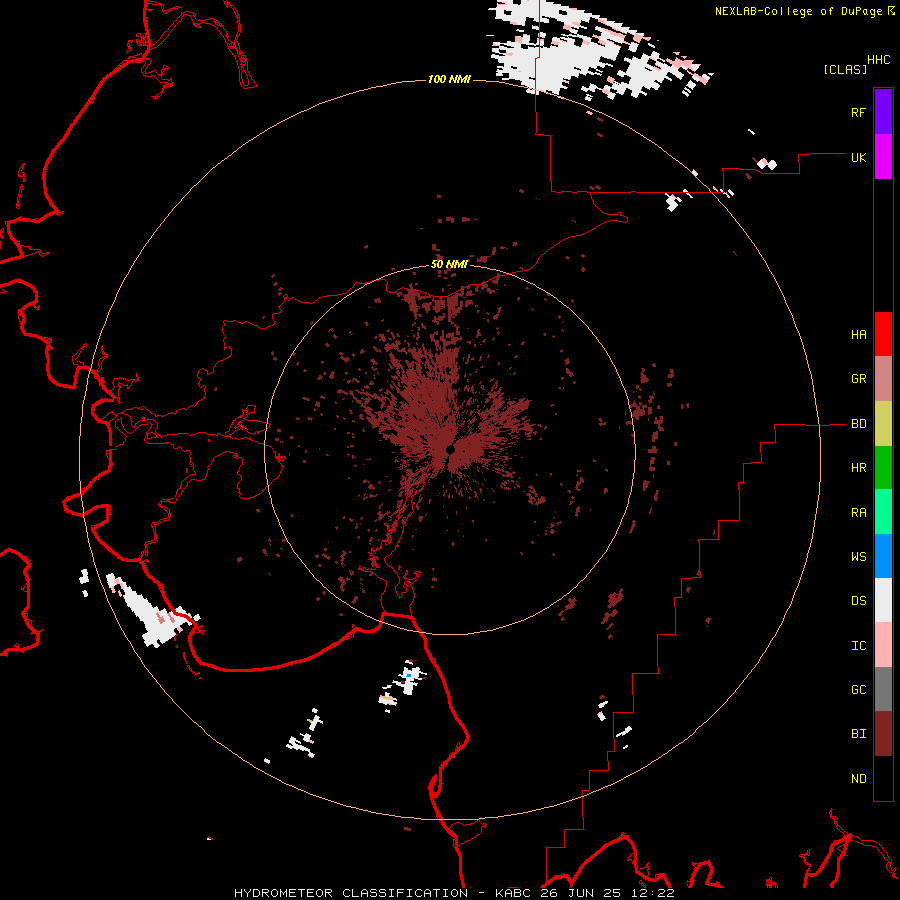Click the GC legend label
The width and height of the screenshot is (900, 900).
click(858, 690)
